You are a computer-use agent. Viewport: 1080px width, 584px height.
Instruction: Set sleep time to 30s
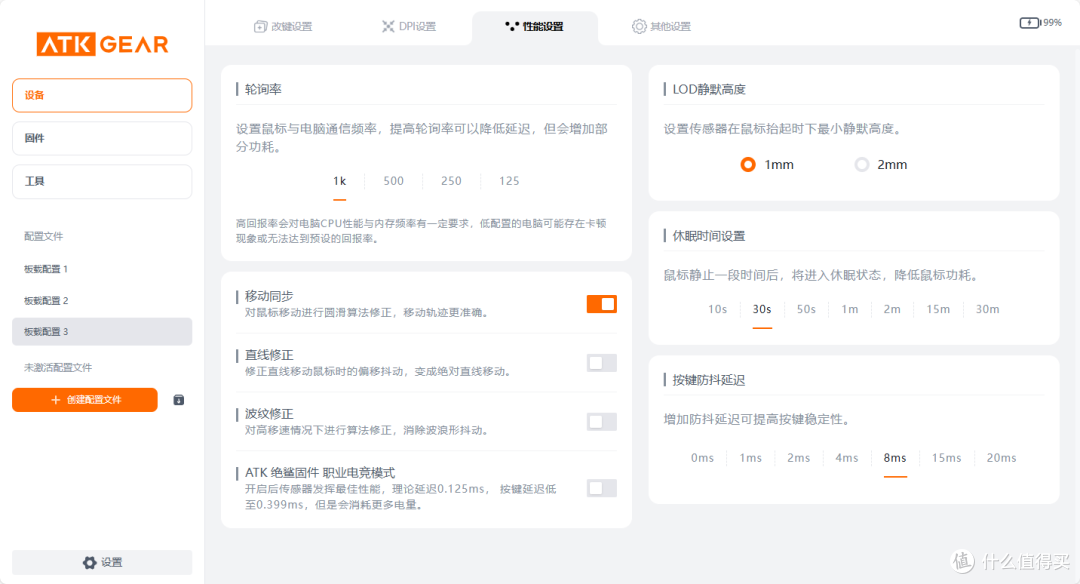click(762, 309)
